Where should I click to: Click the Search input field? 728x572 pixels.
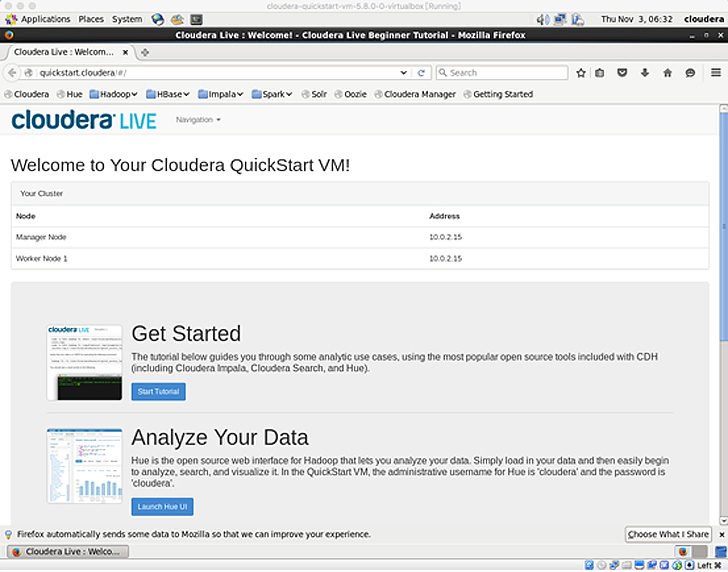(x=502, y=73)
